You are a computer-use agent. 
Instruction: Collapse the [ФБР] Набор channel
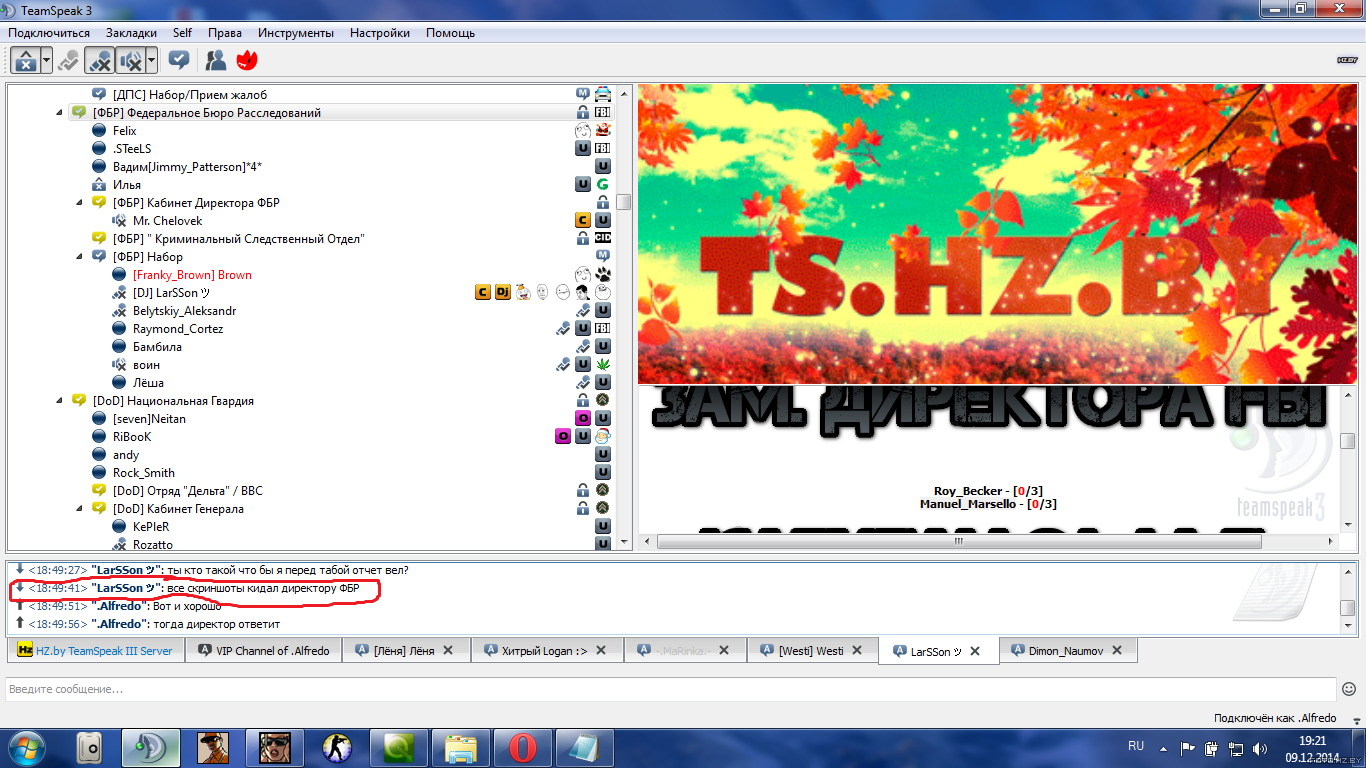tap(78, 257)
